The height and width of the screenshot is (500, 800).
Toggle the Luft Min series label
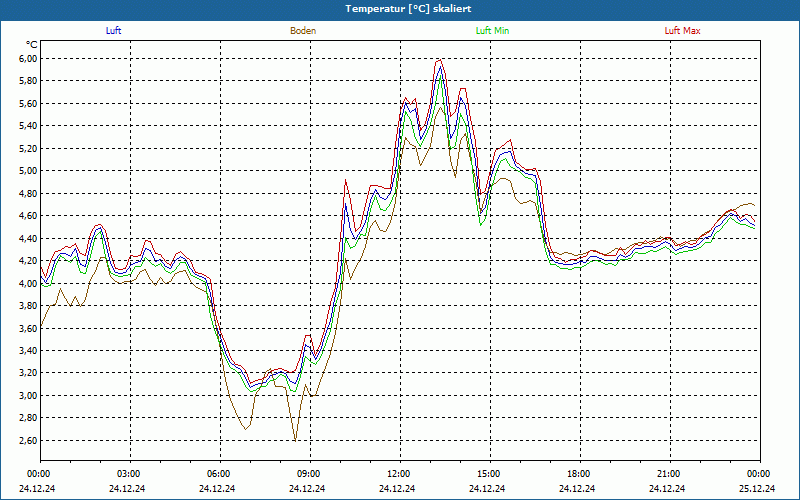[x=492, y=31]
